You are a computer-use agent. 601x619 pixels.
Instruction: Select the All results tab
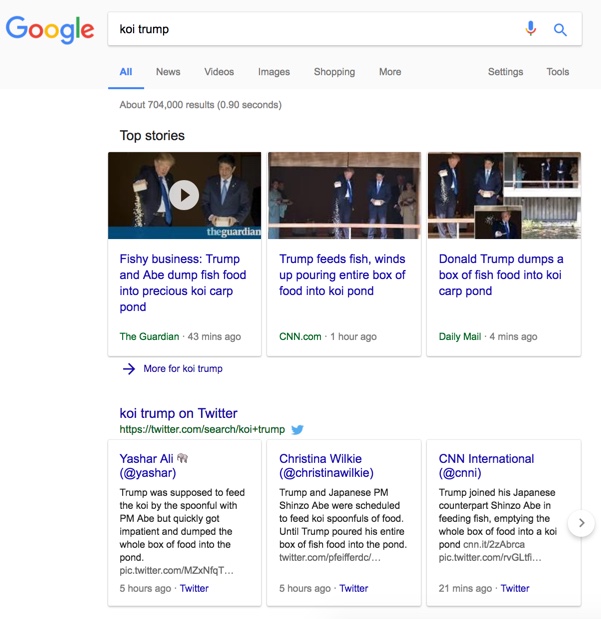(x=126, y=72)
